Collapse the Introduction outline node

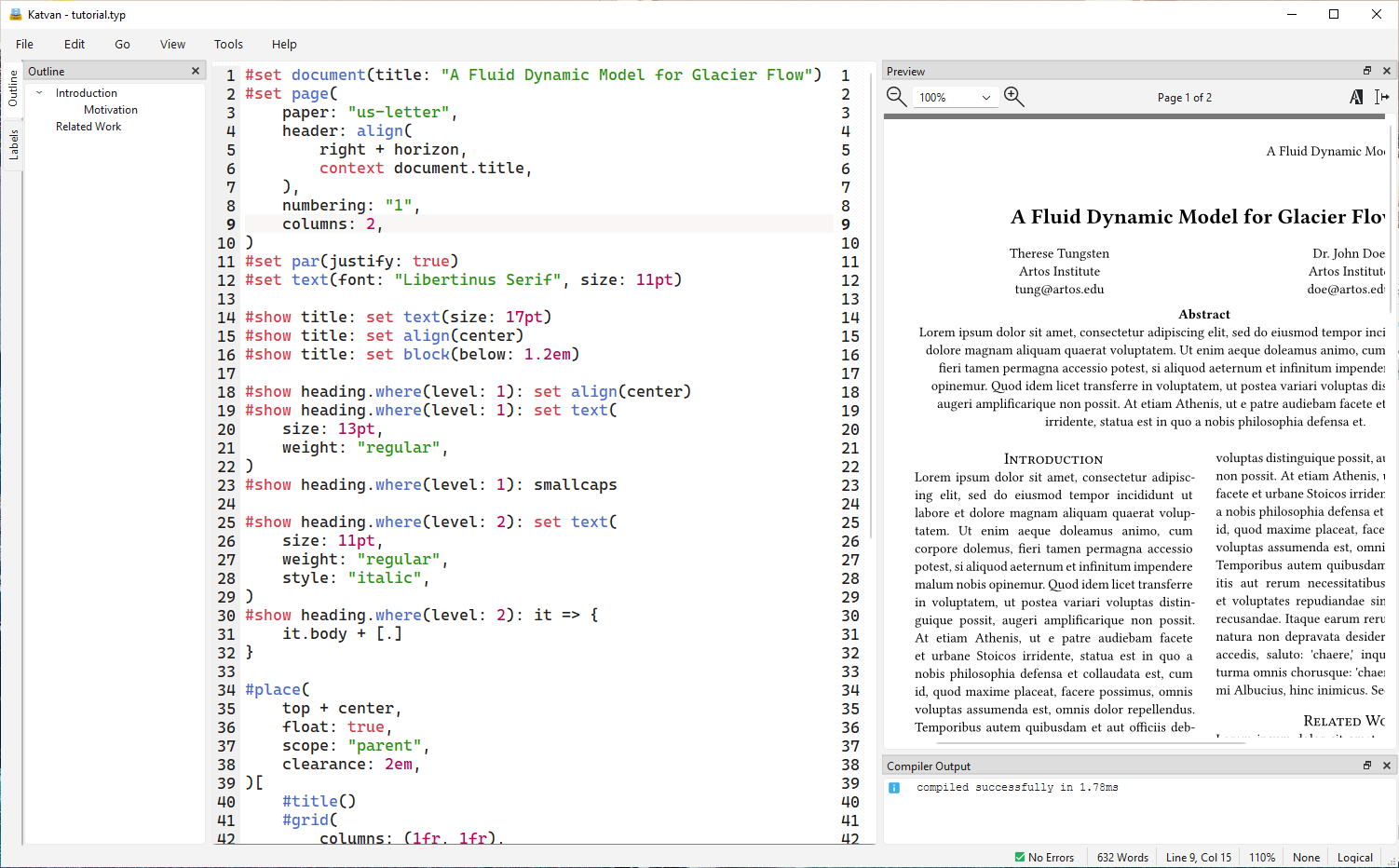click(39, 93)
